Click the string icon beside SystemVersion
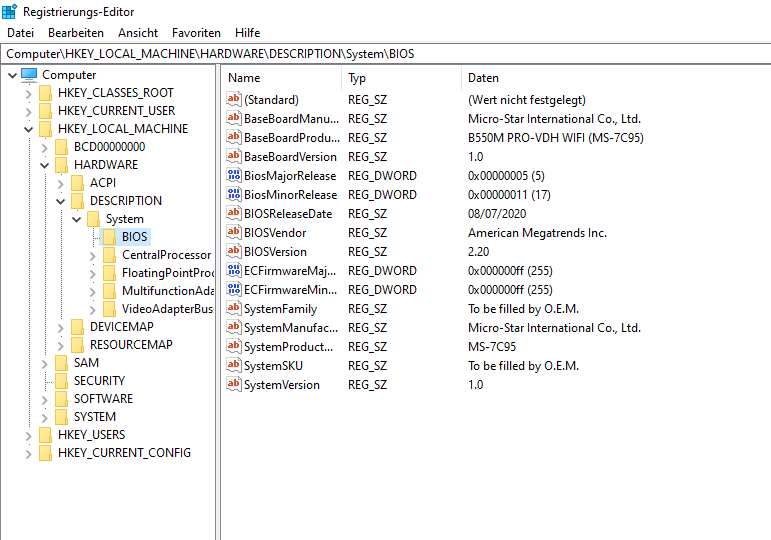Image resolution: width=771 pixels, height=540 pixels. pyautogui.click(x=234, y=385)
